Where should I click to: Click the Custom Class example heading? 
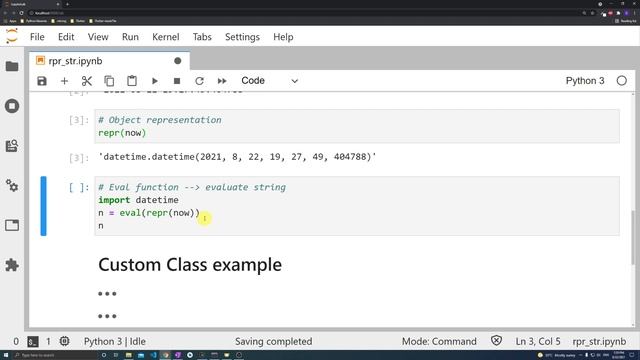click(x=190, y=264)
